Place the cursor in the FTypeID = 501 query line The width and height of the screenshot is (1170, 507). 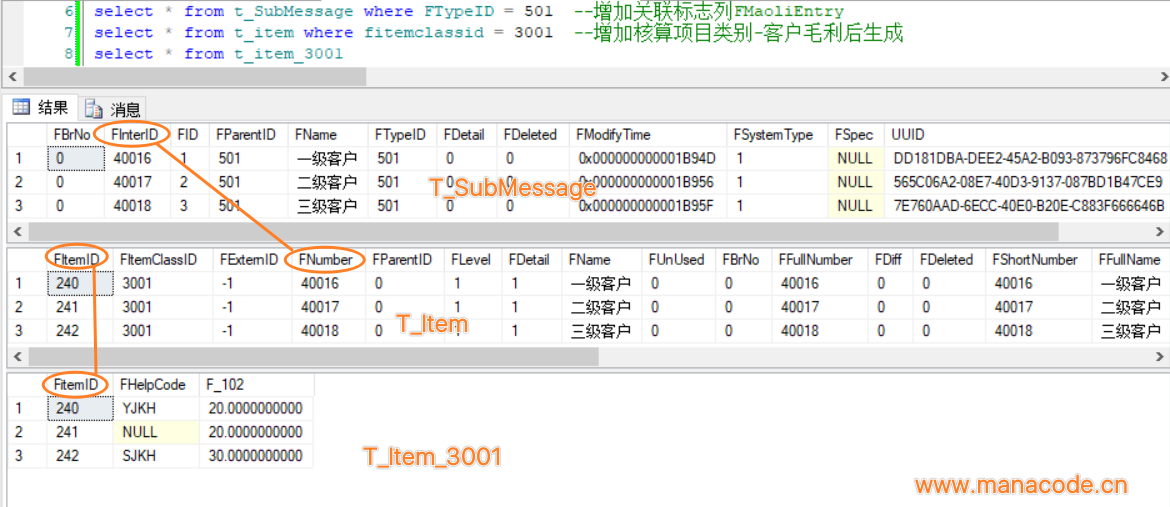click(x=469, y=11)
